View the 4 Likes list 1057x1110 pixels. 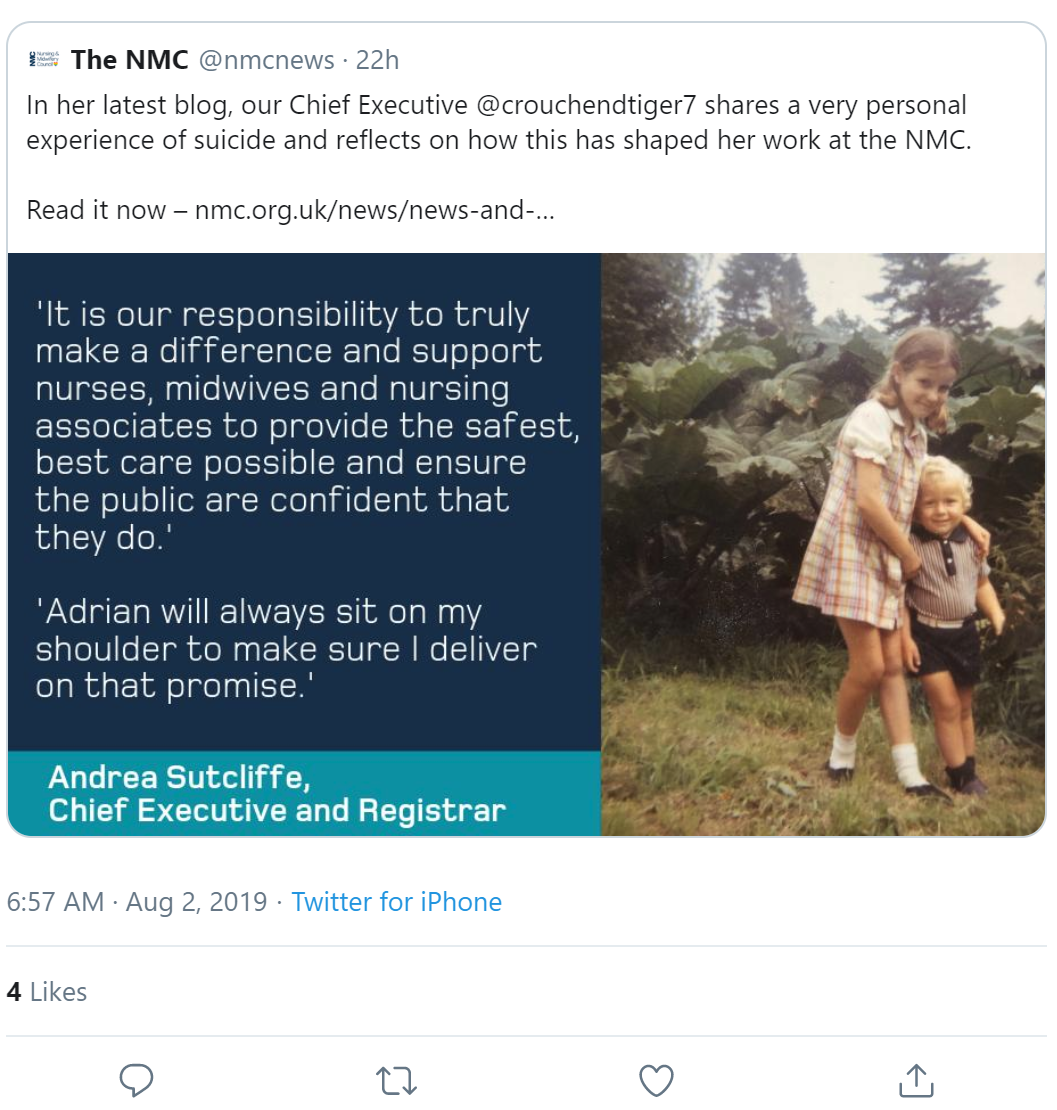(x=47, y=992)
